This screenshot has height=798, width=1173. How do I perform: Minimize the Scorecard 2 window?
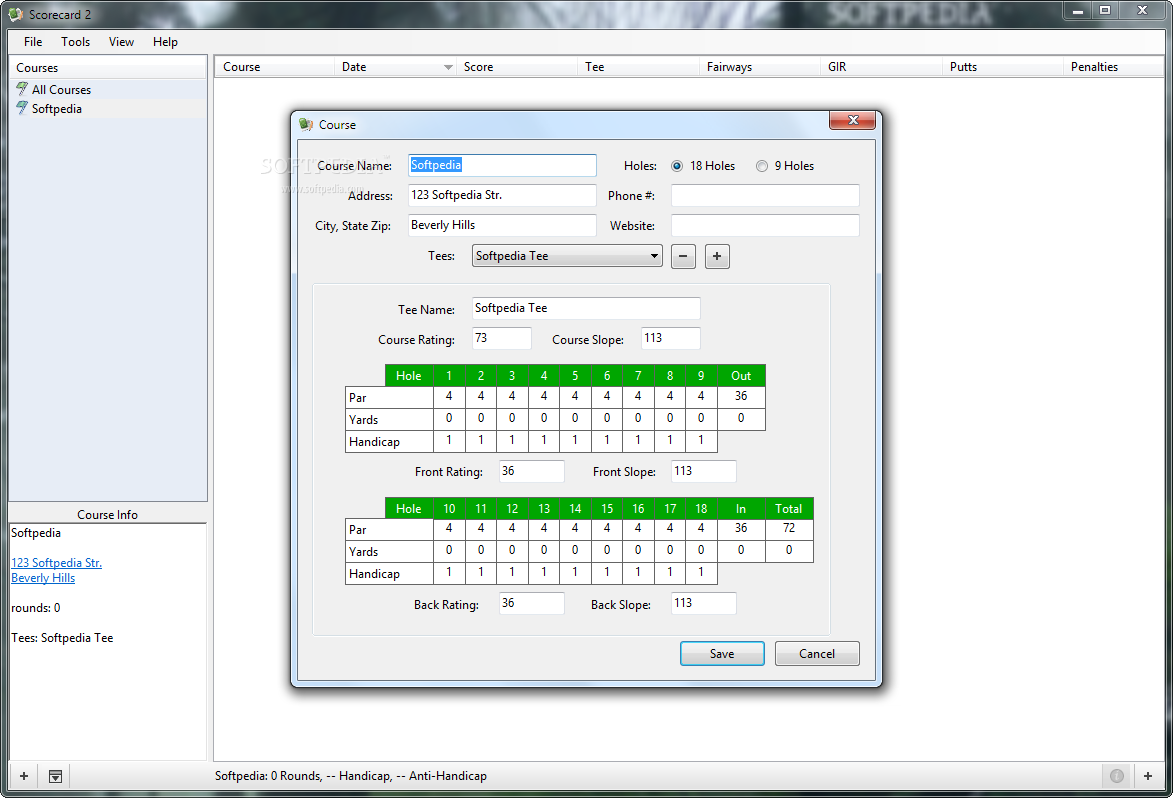tap(1078, 11)
